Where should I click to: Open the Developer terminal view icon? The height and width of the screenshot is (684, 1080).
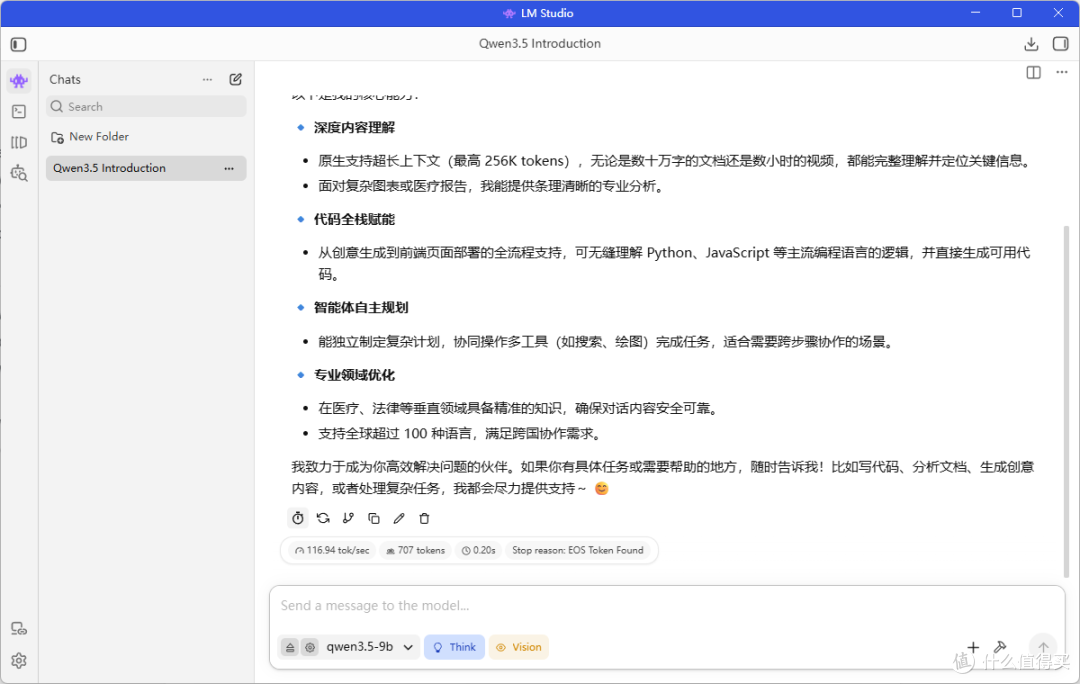(19, 112)
